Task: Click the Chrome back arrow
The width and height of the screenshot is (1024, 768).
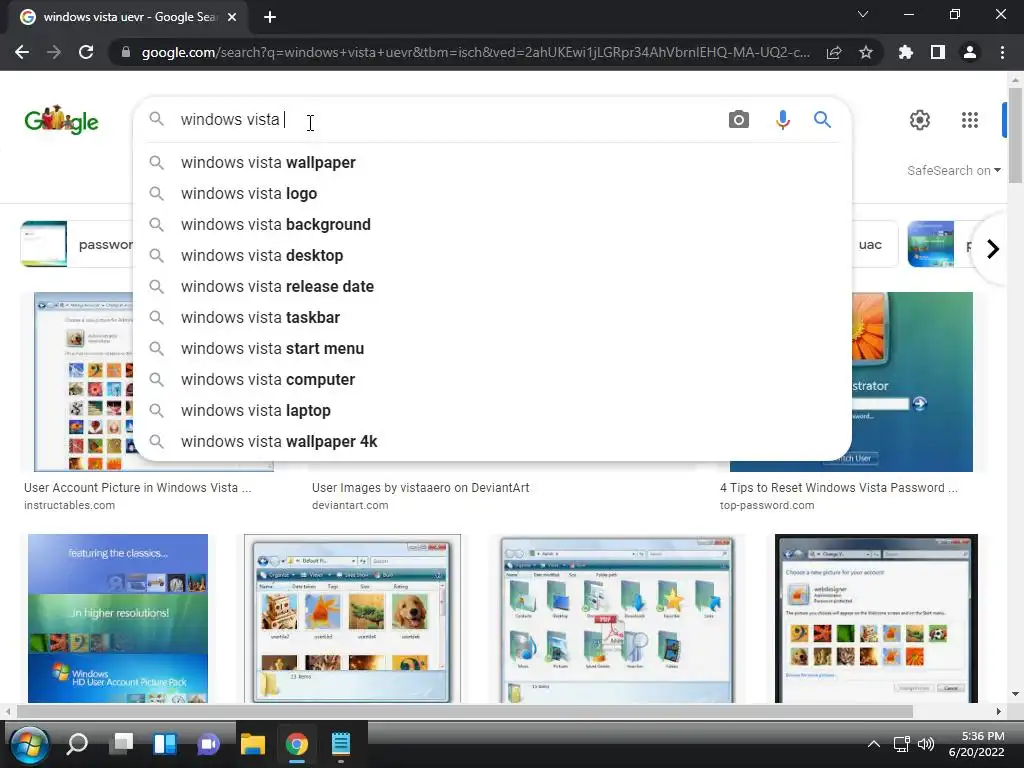Action: [22, 52]
